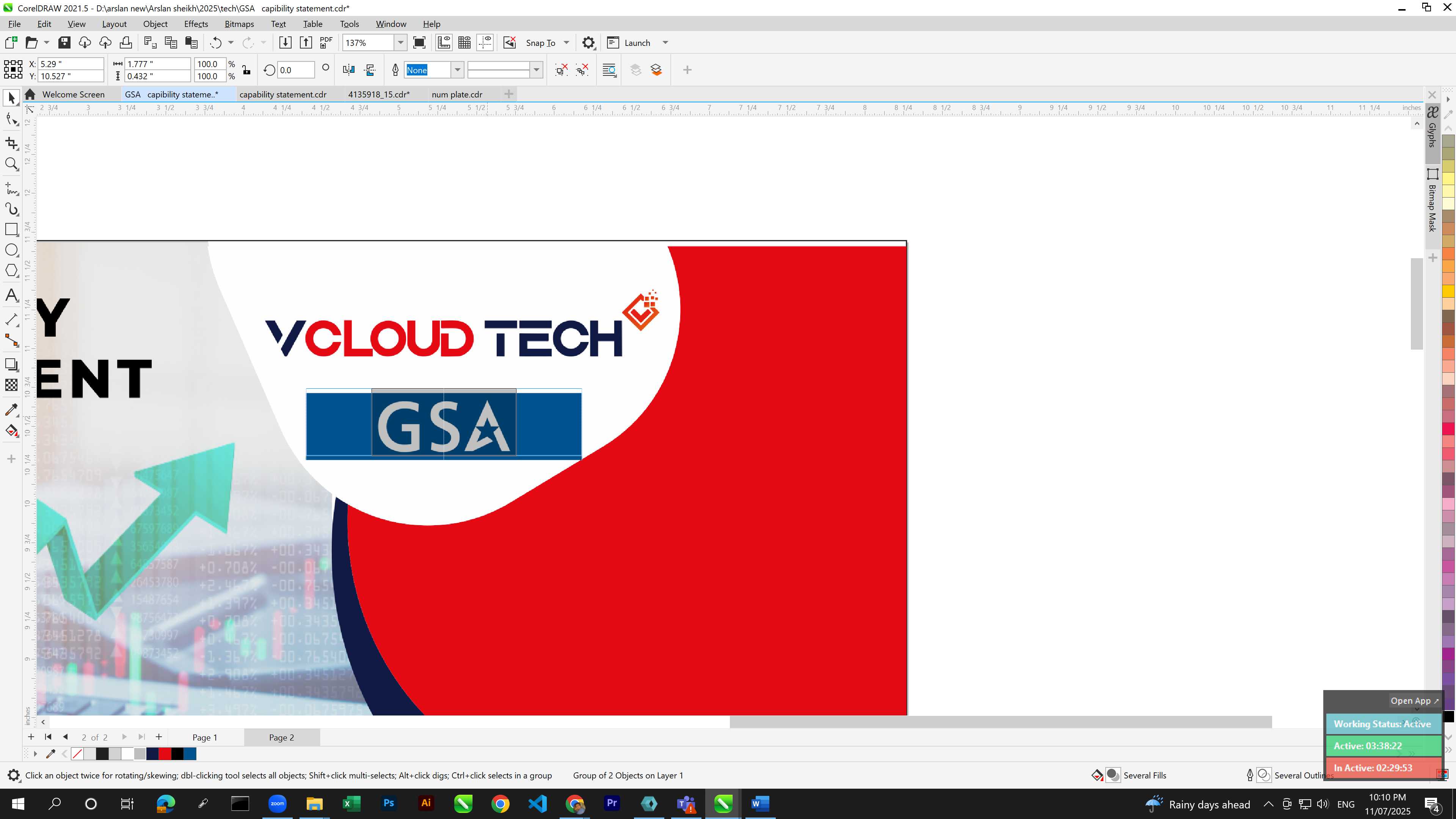Image resolution: width=1456 pixels, height=819 pixels.
Task: Pick the red swatch in document palette
Action: [165, 753]
